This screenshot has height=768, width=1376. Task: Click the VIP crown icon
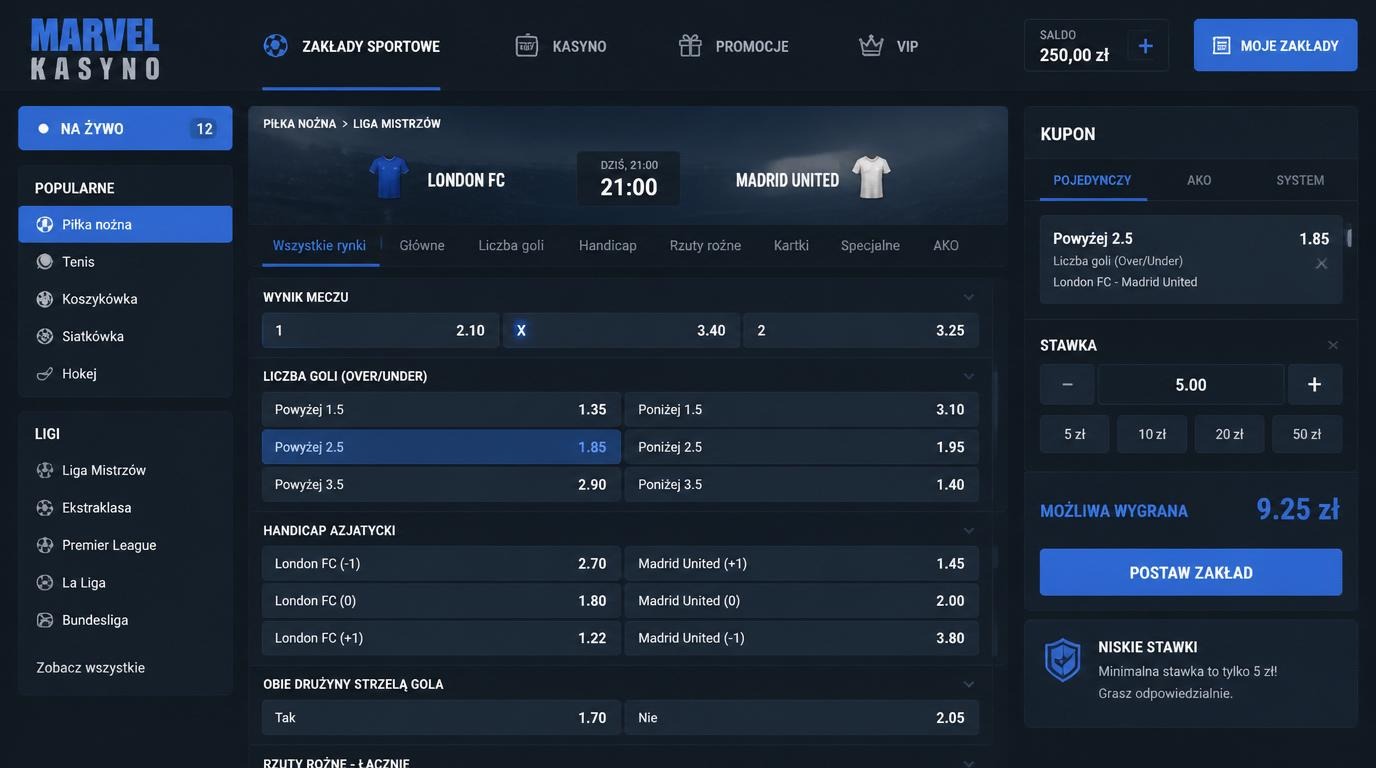(871, 46)
